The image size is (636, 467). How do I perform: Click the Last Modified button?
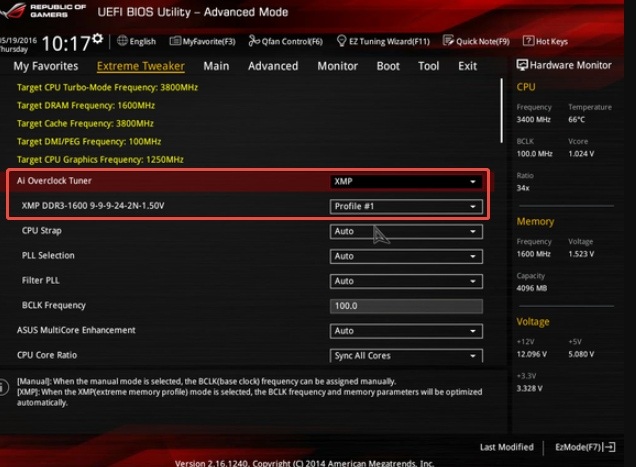pyautogui.click(x=507, y=447)
